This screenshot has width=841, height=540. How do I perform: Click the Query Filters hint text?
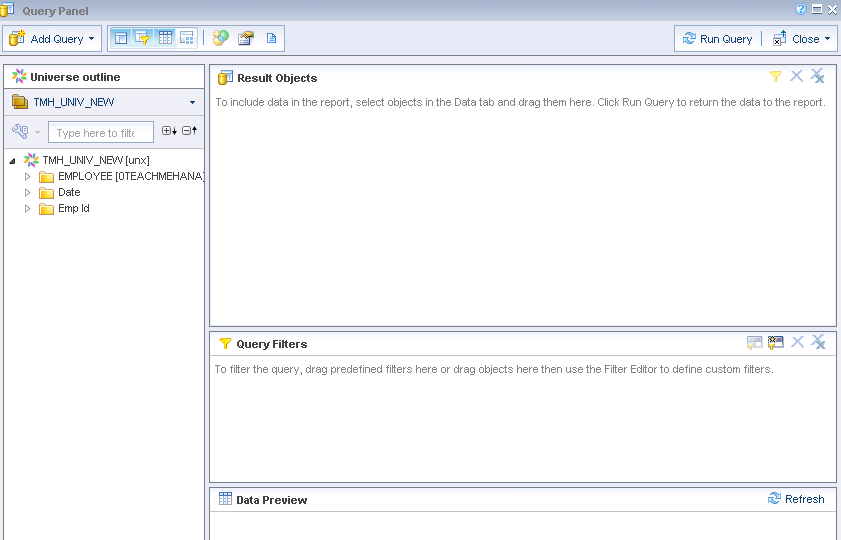[494, 369]
